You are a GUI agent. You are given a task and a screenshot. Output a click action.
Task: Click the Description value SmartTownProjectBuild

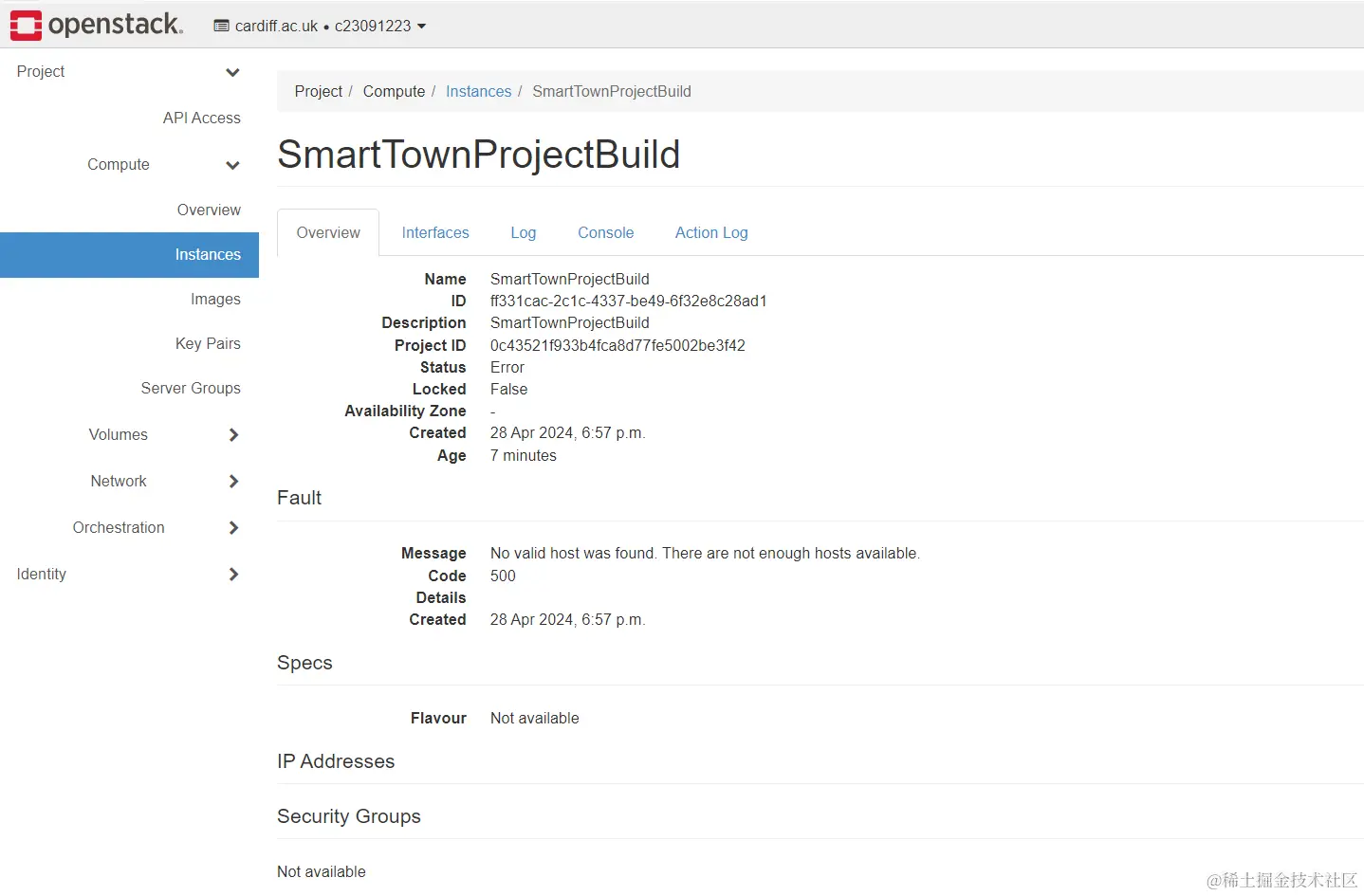569,322
